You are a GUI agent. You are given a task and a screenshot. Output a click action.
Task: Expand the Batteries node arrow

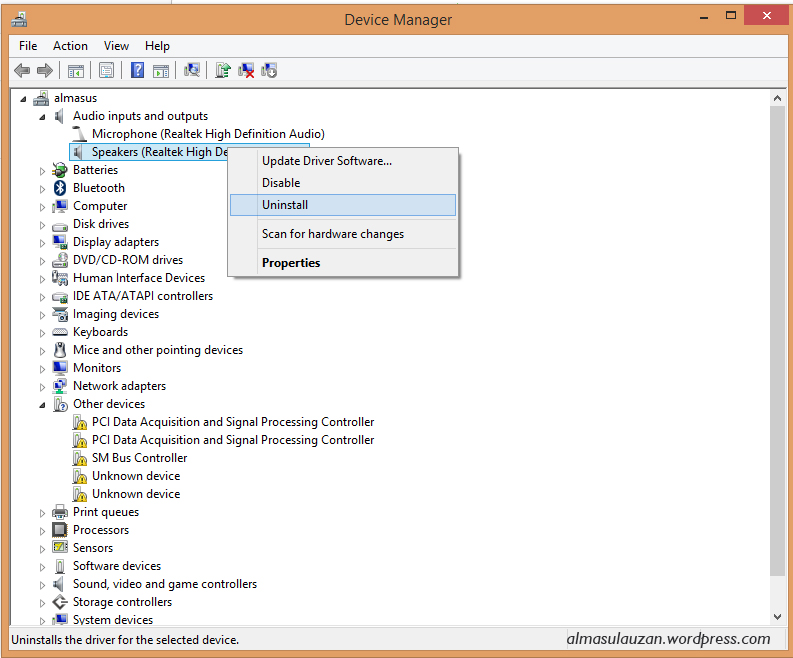[42, 171]
